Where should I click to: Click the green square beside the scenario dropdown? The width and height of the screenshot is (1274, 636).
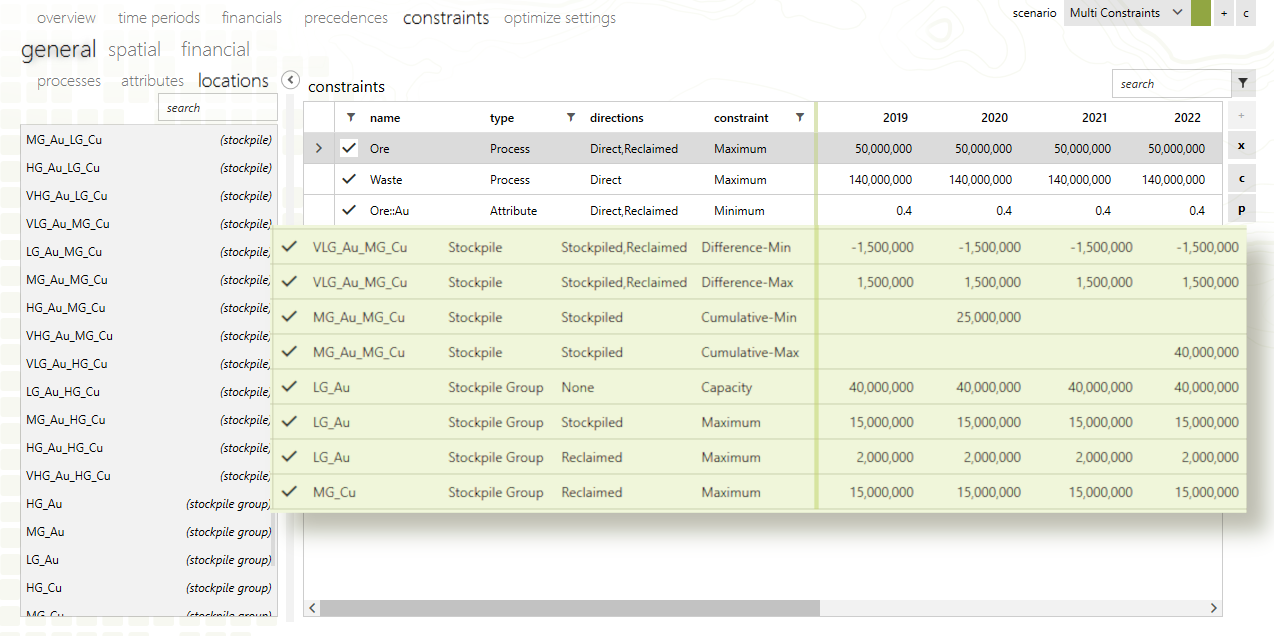coord(1201,13)
